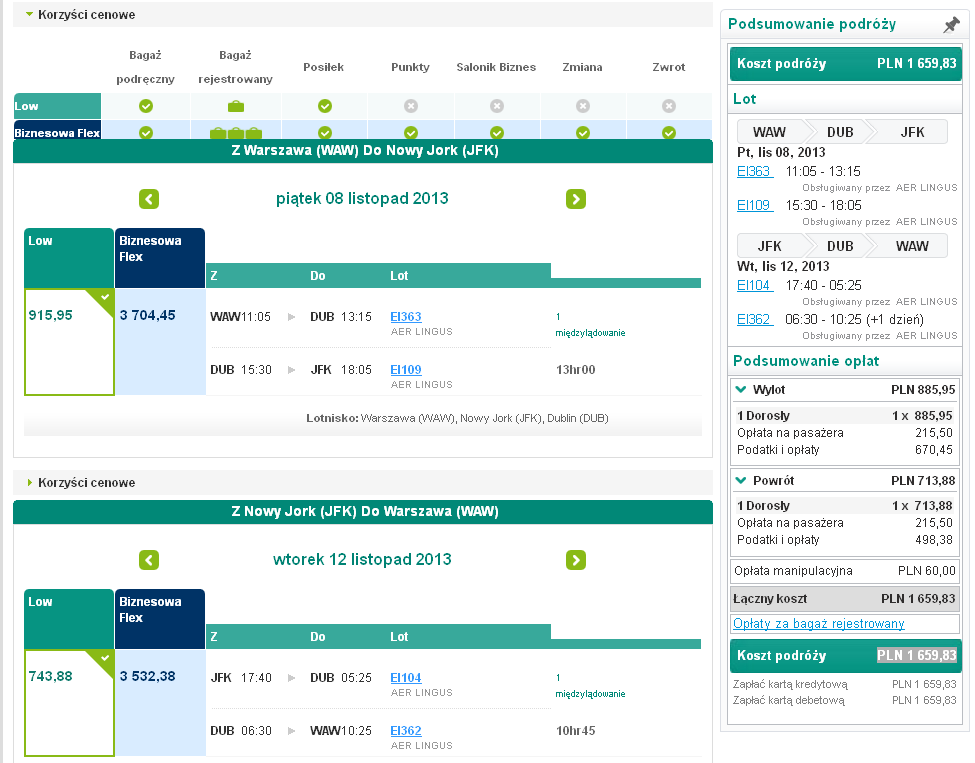Go to previous day for Warsaw departure
975x763 pixels.
tap(149, 199)
